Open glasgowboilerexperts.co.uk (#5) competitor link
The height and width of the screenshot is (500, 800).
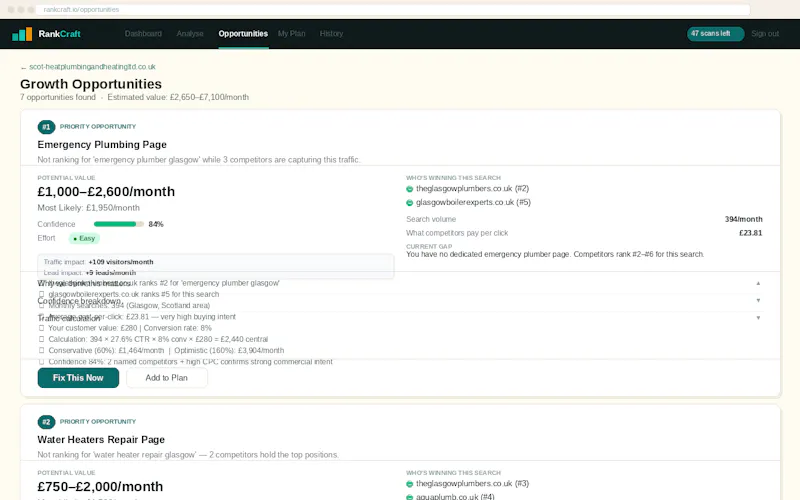[473, 203]
